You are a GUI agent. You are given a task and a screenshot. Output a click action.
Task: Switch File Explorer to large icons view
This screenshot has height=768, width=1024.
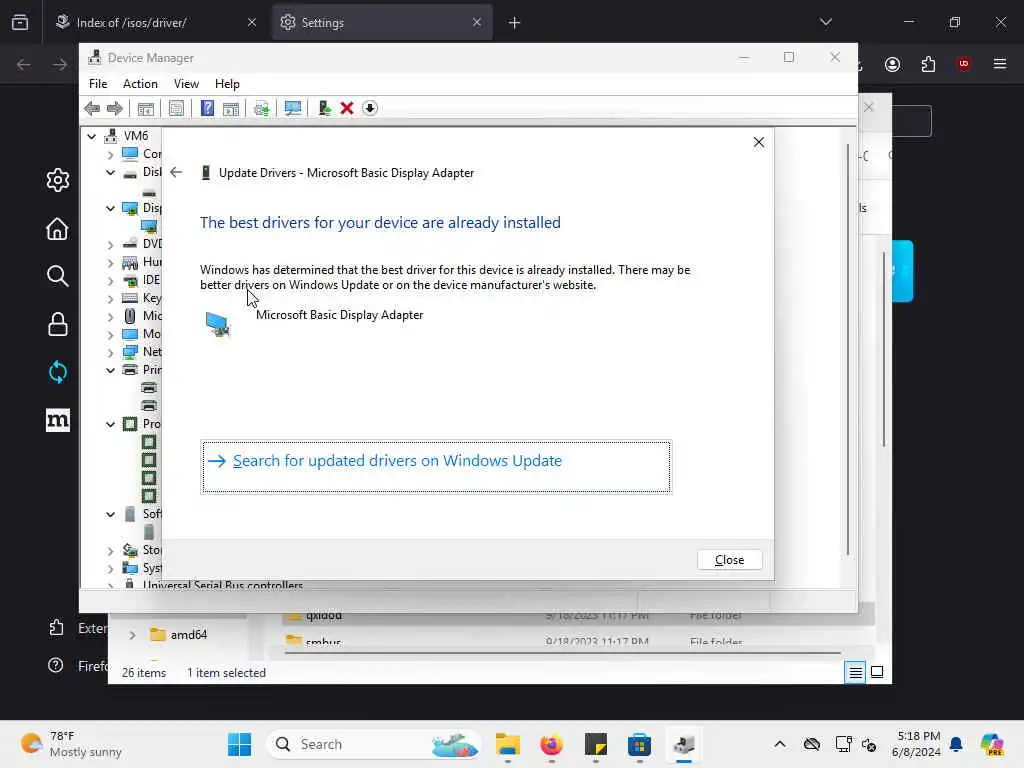[x=877, y=672]
